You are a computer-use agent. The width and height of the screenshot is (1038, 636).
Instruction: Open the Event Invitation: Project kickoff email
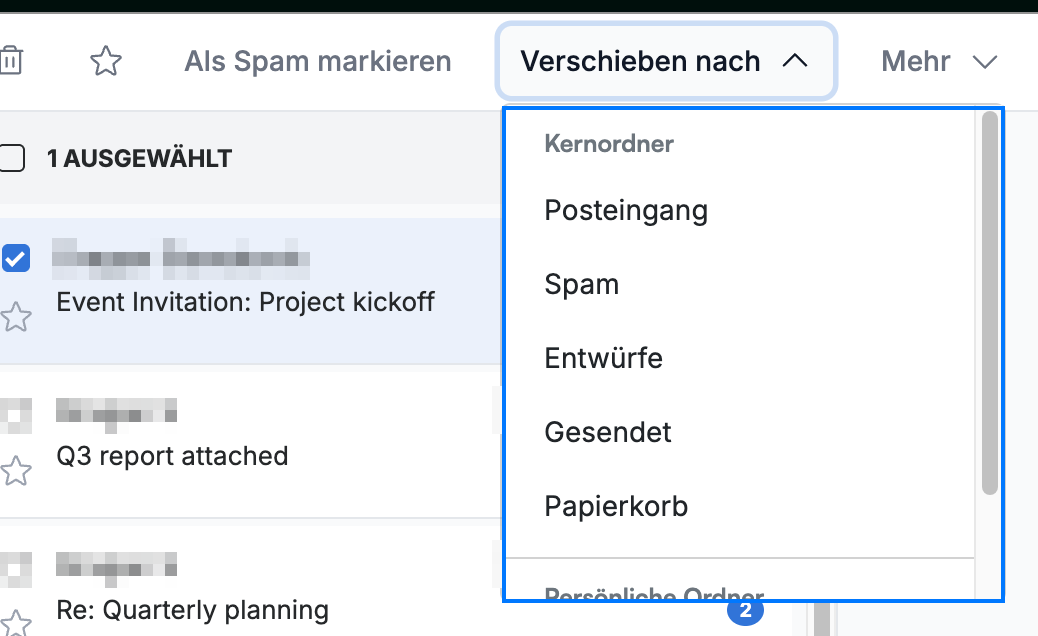pos(246,302)
